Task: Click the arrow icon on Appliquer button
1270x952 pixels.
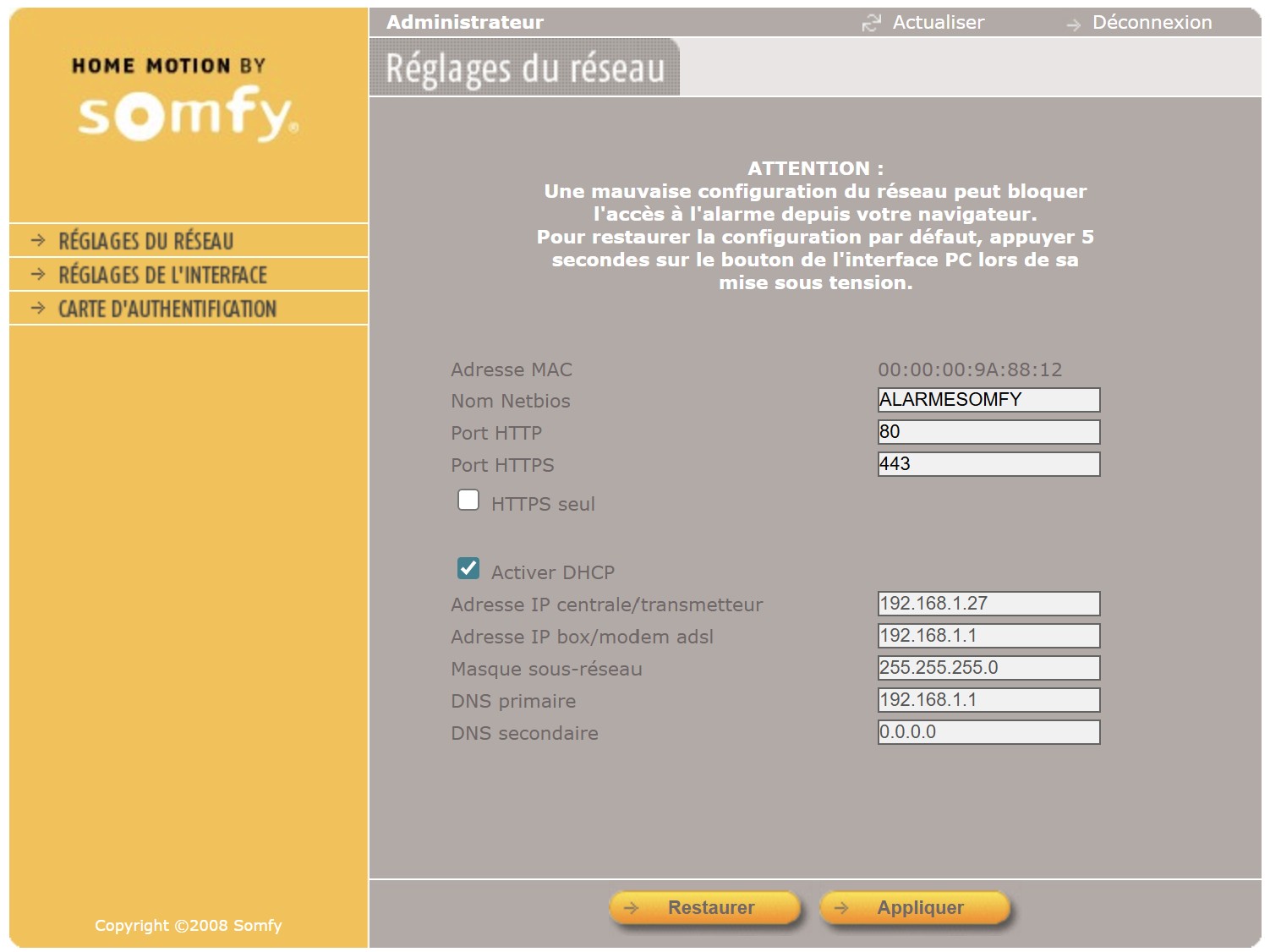Action: 841,908
